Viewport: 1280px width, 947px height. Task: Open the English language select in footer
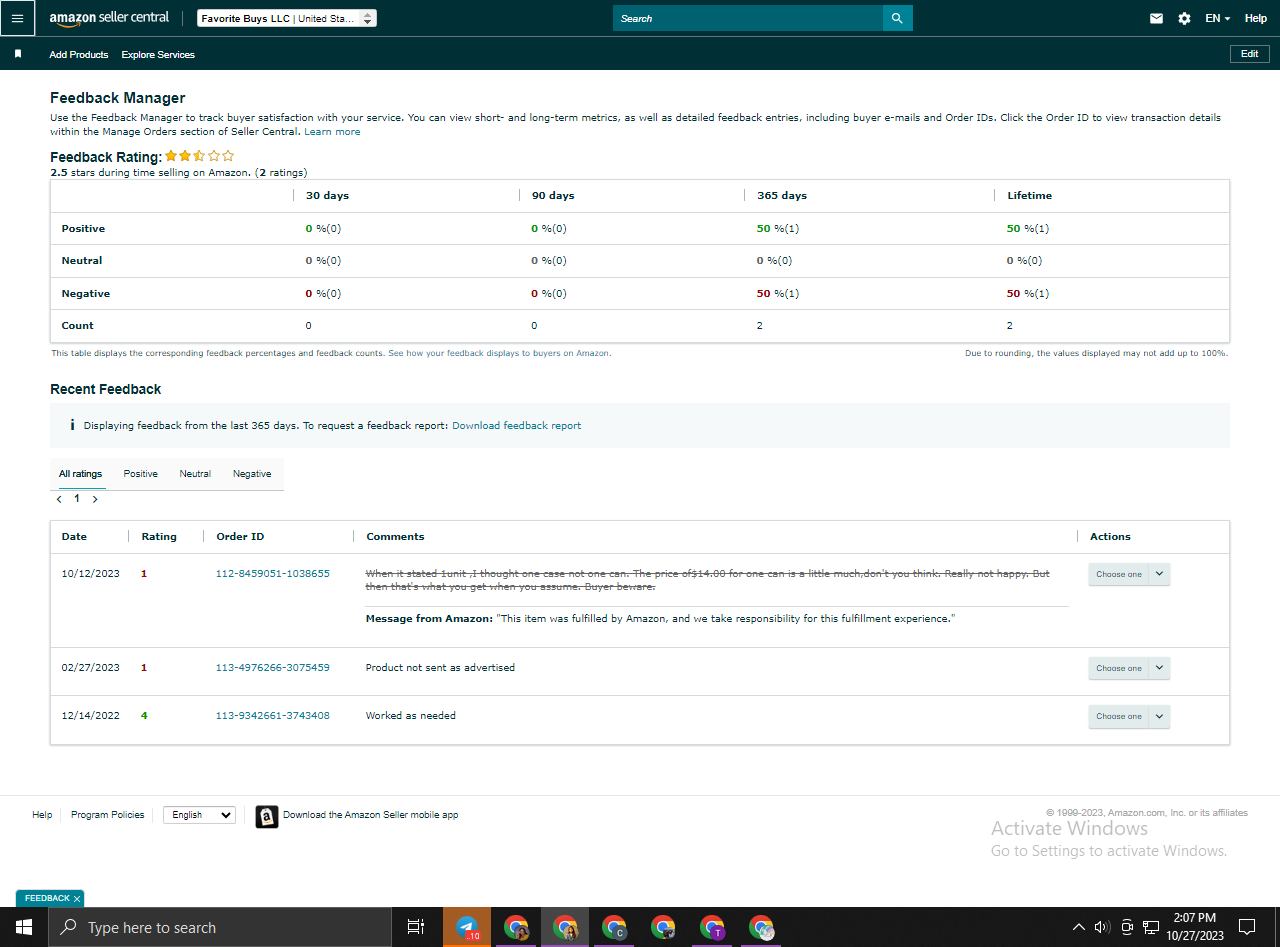(x=199, y=815)
